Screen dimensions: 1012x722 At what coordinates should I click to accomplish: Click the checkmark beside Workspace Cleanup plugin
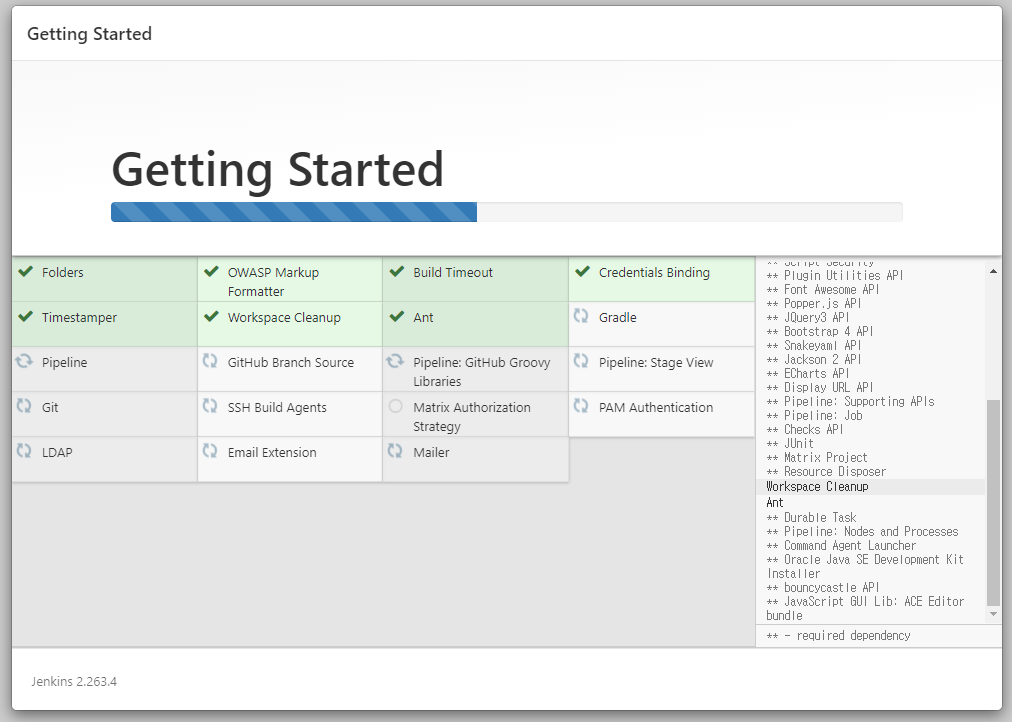211,317
